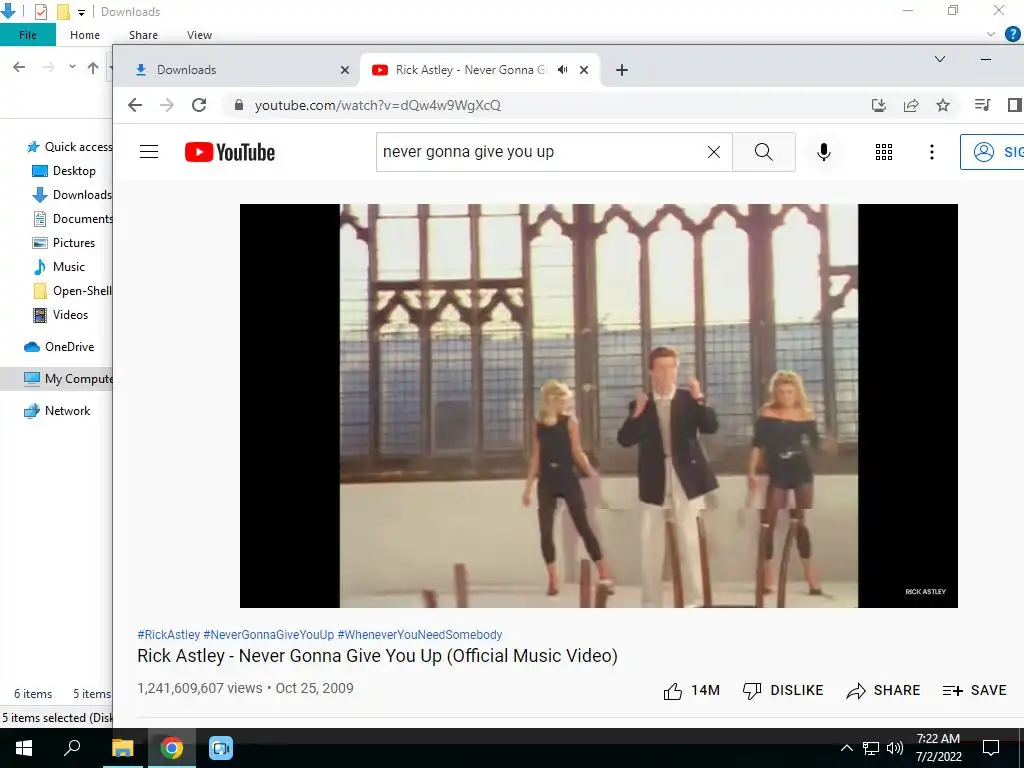This screenshot has height=768, width=1024.
Task: Switch to the Downloads browser tab
Action: 236,70
